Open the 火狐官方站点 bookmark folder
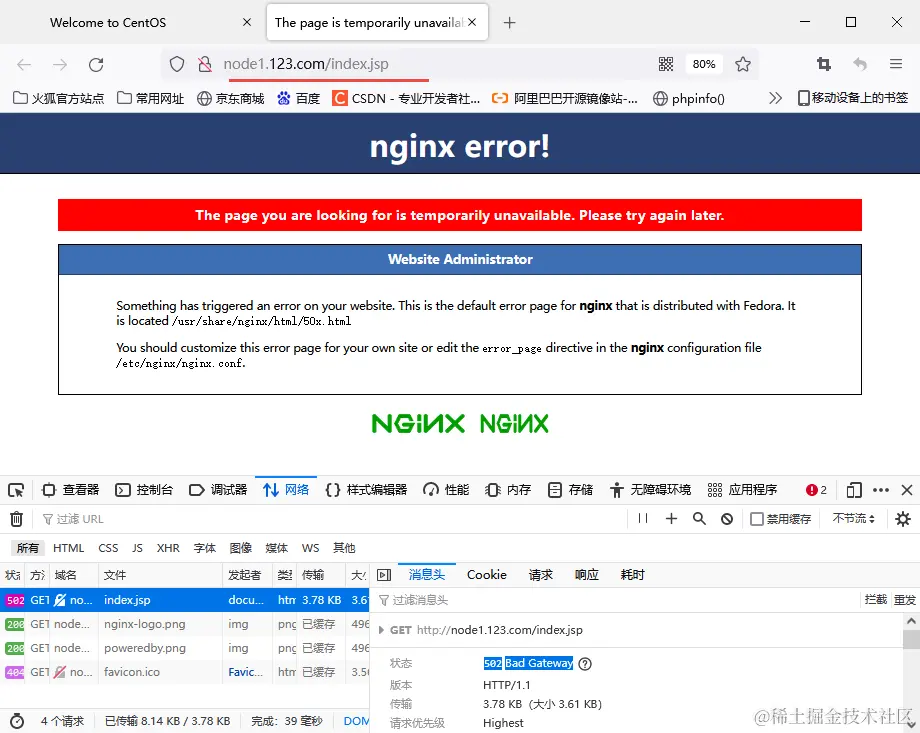Image resolution: width=920 pixels, height=733 pixels. (58, 98)
